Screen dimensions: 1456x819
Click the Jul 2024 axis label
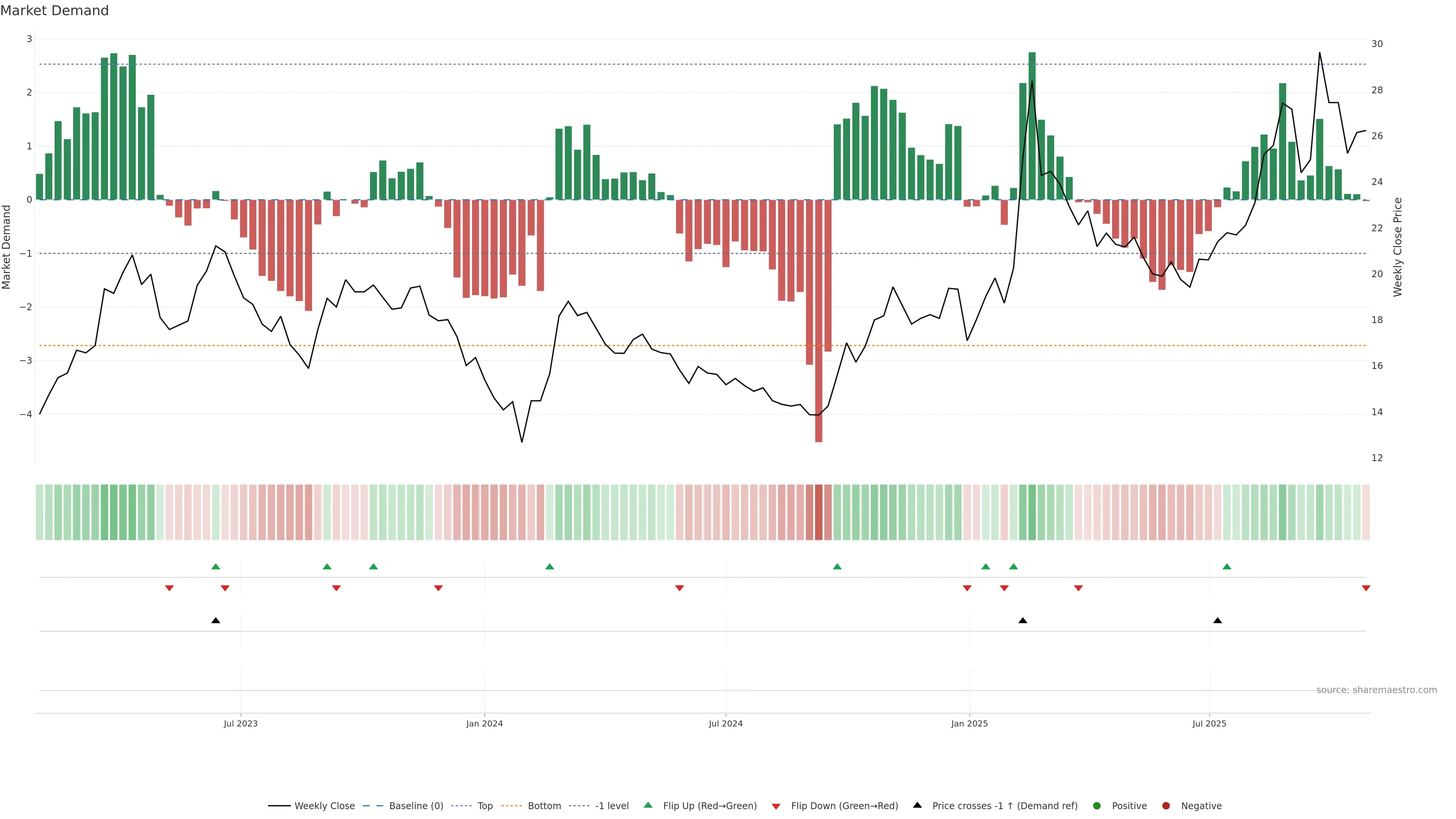coord(726,723)
